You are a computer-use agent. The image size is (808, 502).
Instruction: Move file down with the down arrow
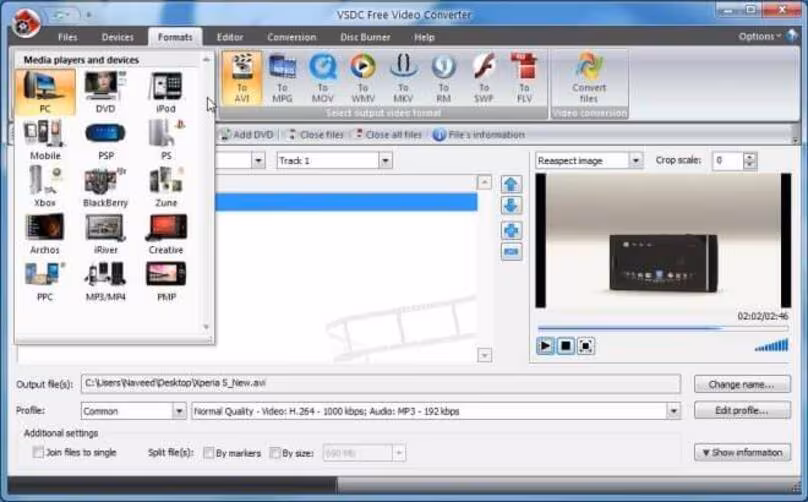pos(511,206)
